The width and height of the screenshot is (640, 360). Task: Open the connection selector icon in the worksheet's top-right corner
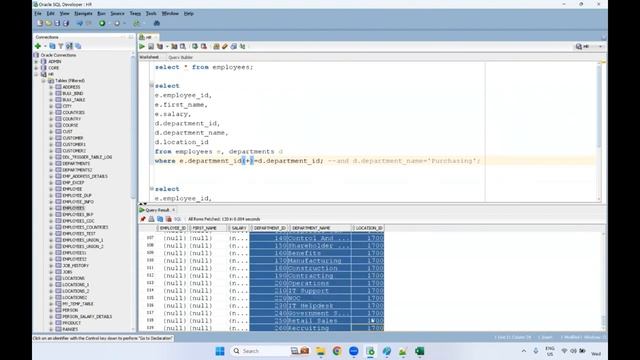[579, 47]
